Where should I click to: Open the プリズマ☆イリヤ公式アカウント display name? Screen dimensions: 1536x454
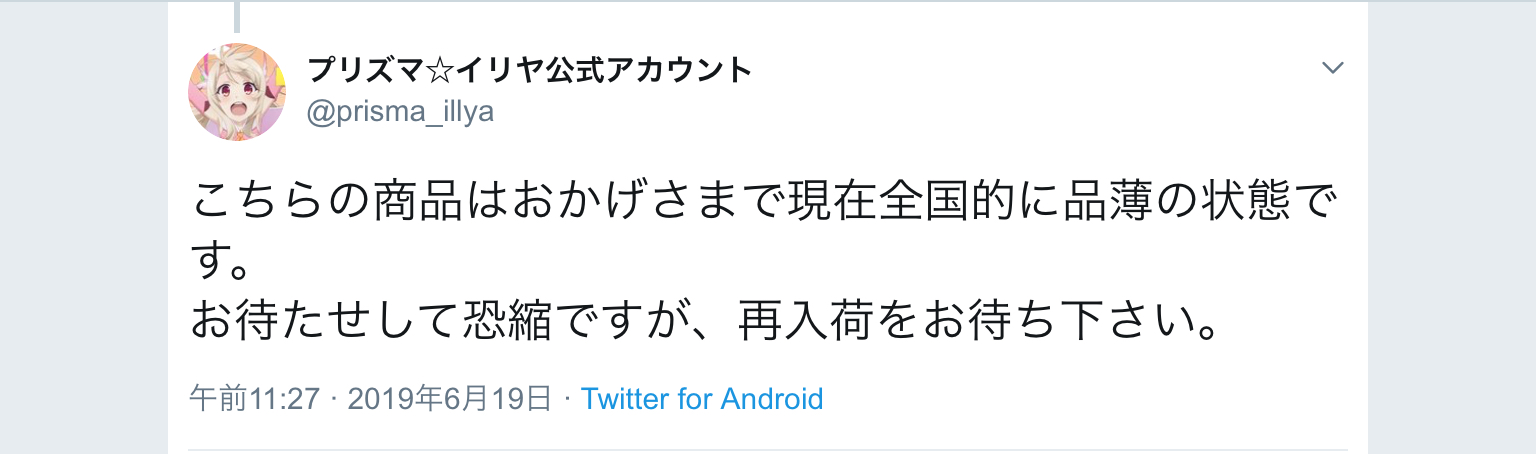529,70
